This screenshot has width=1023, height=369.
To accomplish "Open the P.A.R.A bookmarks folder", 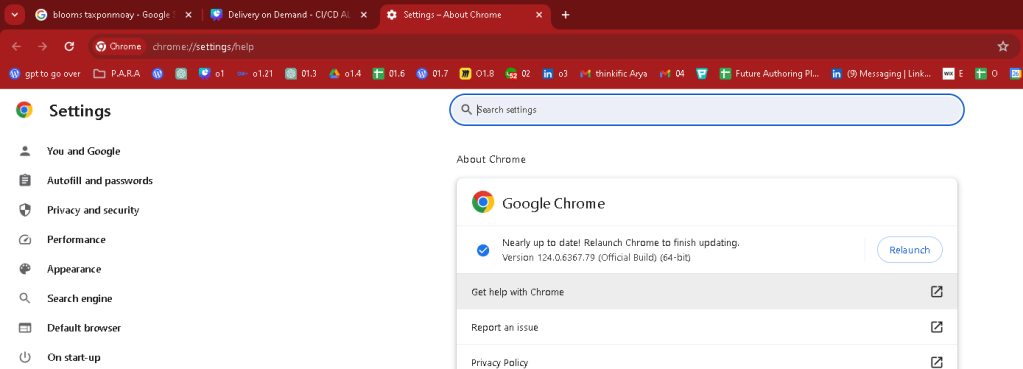I will 117,74.
